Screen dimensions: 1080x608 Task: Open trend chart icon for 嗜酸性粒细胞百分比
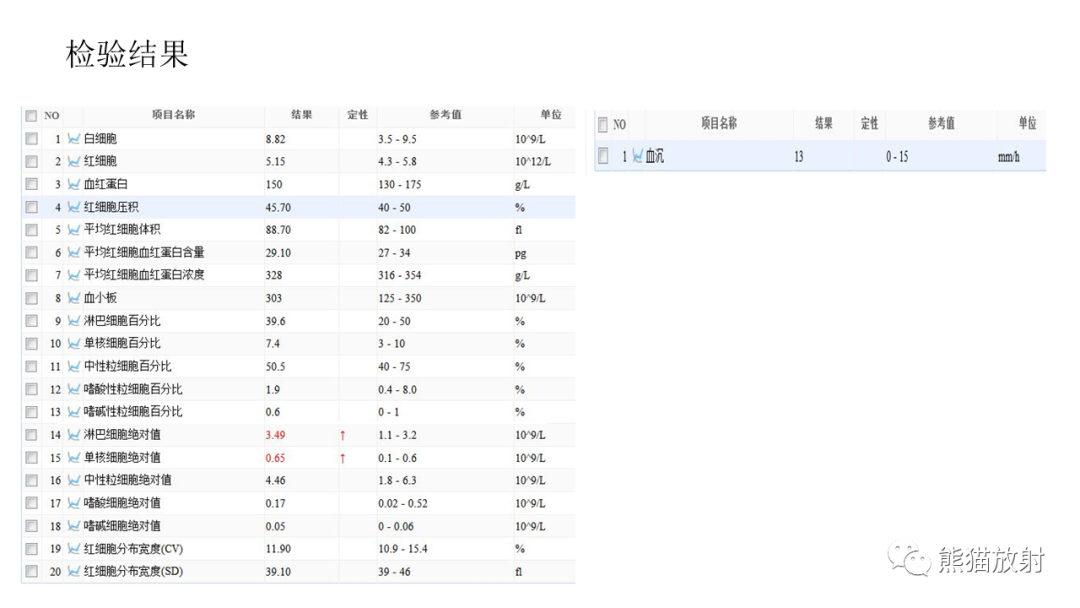(74, 390)
